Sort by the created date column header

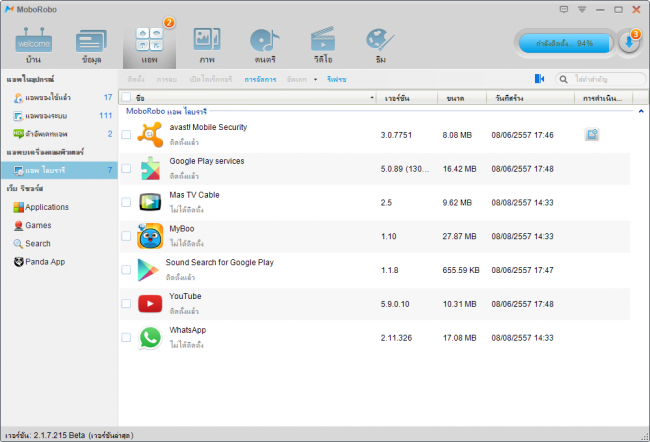point(530,98)
